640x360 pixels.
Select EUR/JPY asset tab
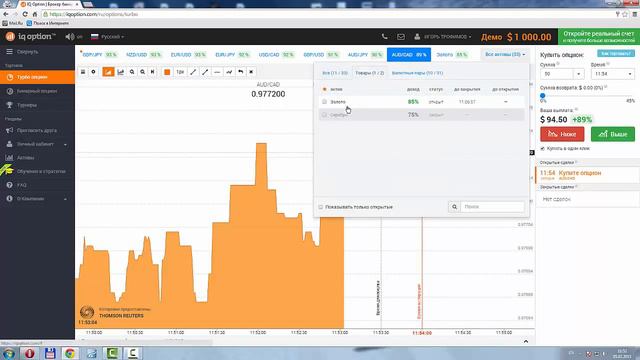232,55
